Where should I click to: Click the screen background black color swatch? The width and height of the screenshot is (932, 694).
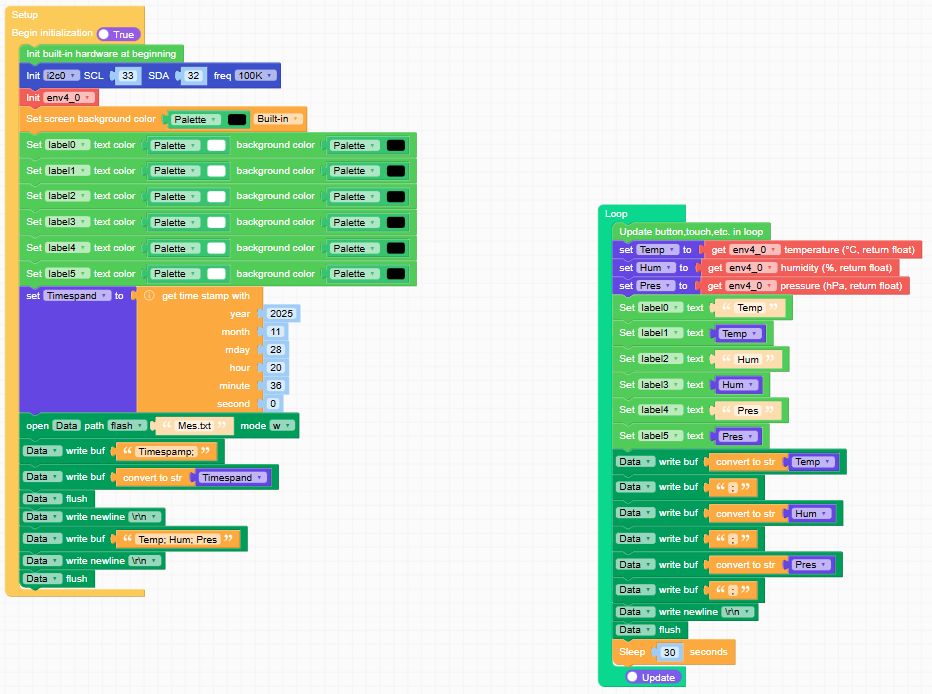(237, 119)
